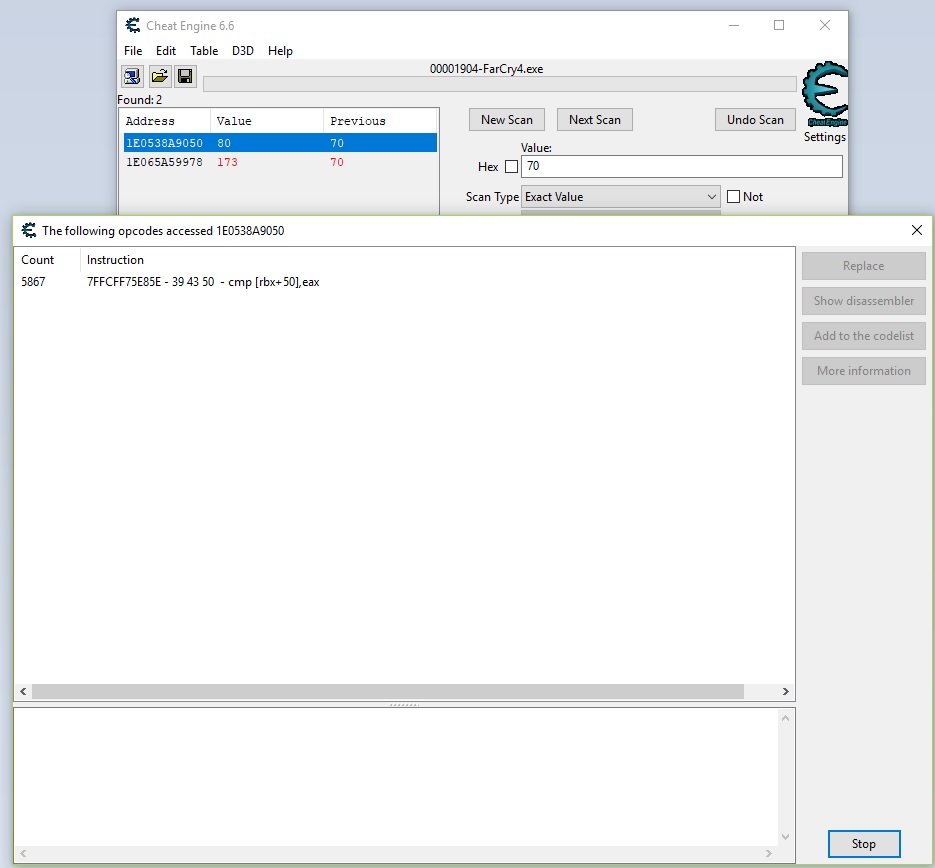Click the Value column header
Image resolution: width=935 pixels, height=868 pixels.
coord(267,121)
